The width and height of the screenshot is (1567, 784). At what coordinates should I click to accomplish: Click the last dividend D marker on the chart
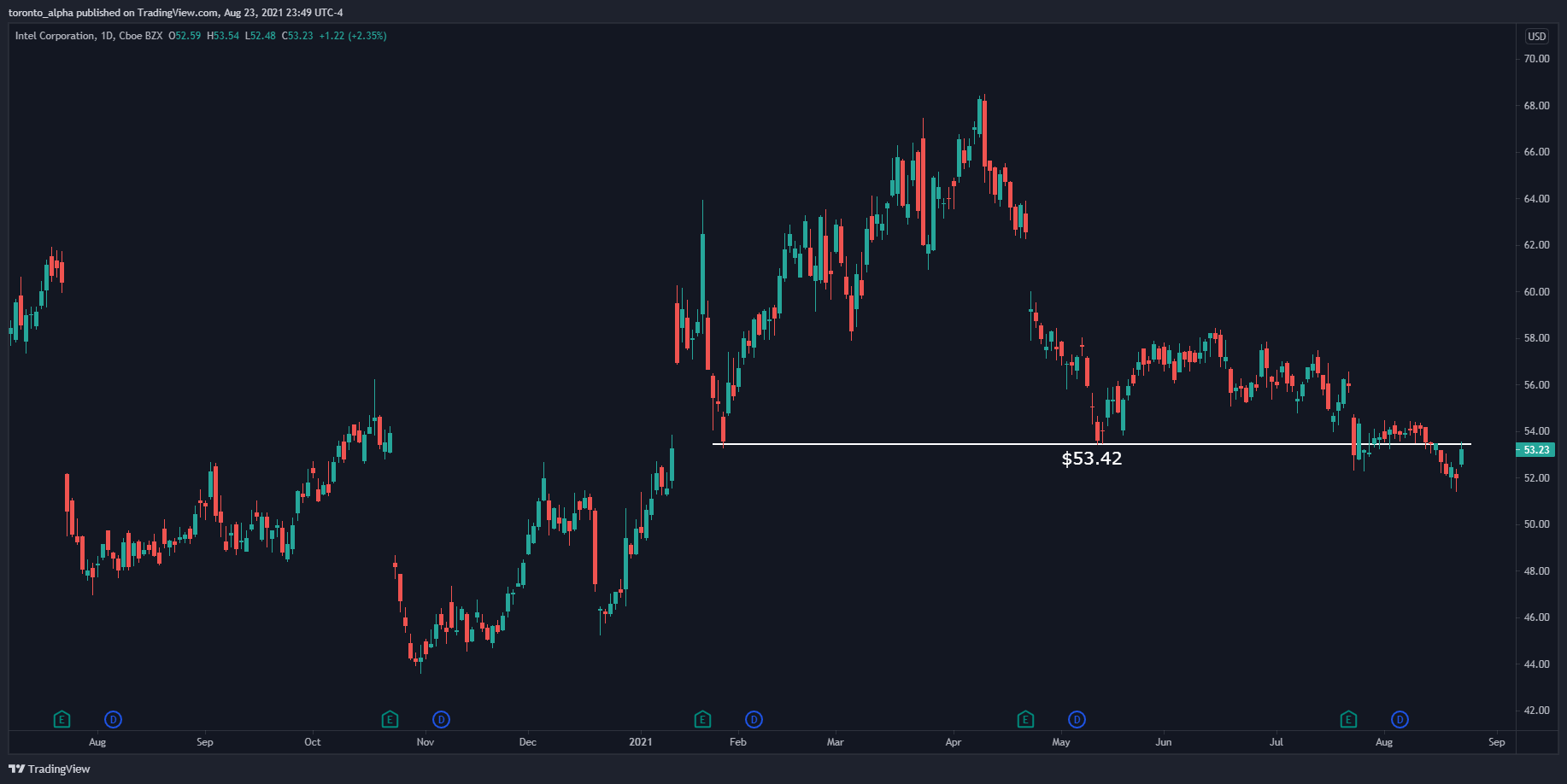click(1400, 719)
